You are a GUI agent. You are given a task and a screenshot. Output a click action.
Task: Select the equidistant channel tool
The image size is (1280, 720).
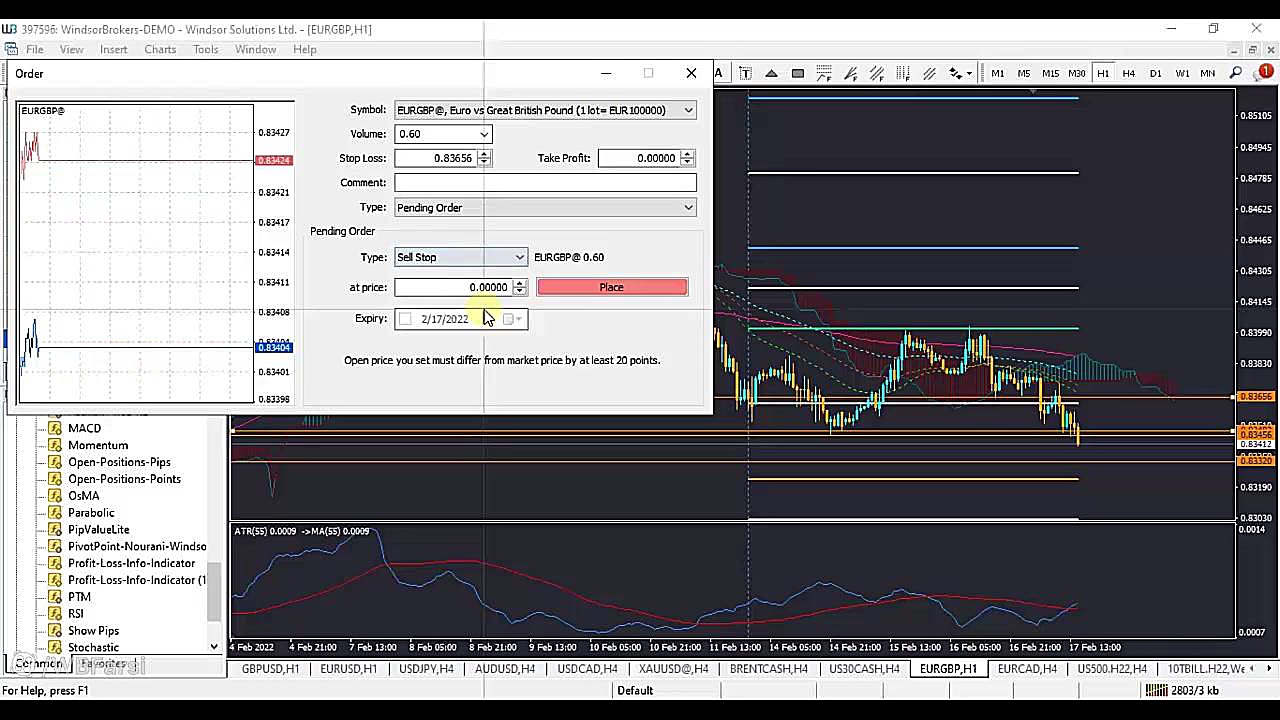point(928,73)
